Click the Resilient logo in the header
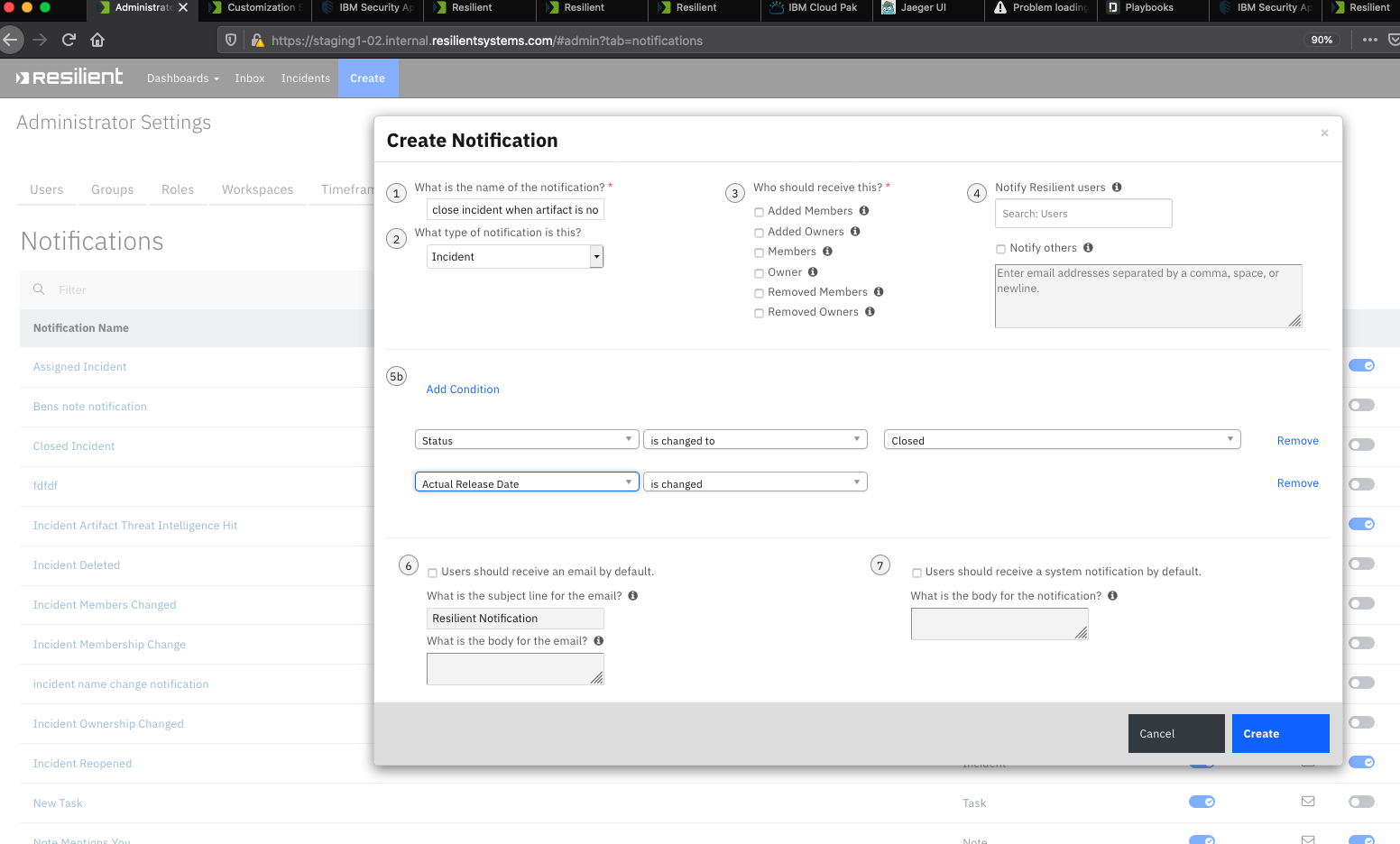 69,78
